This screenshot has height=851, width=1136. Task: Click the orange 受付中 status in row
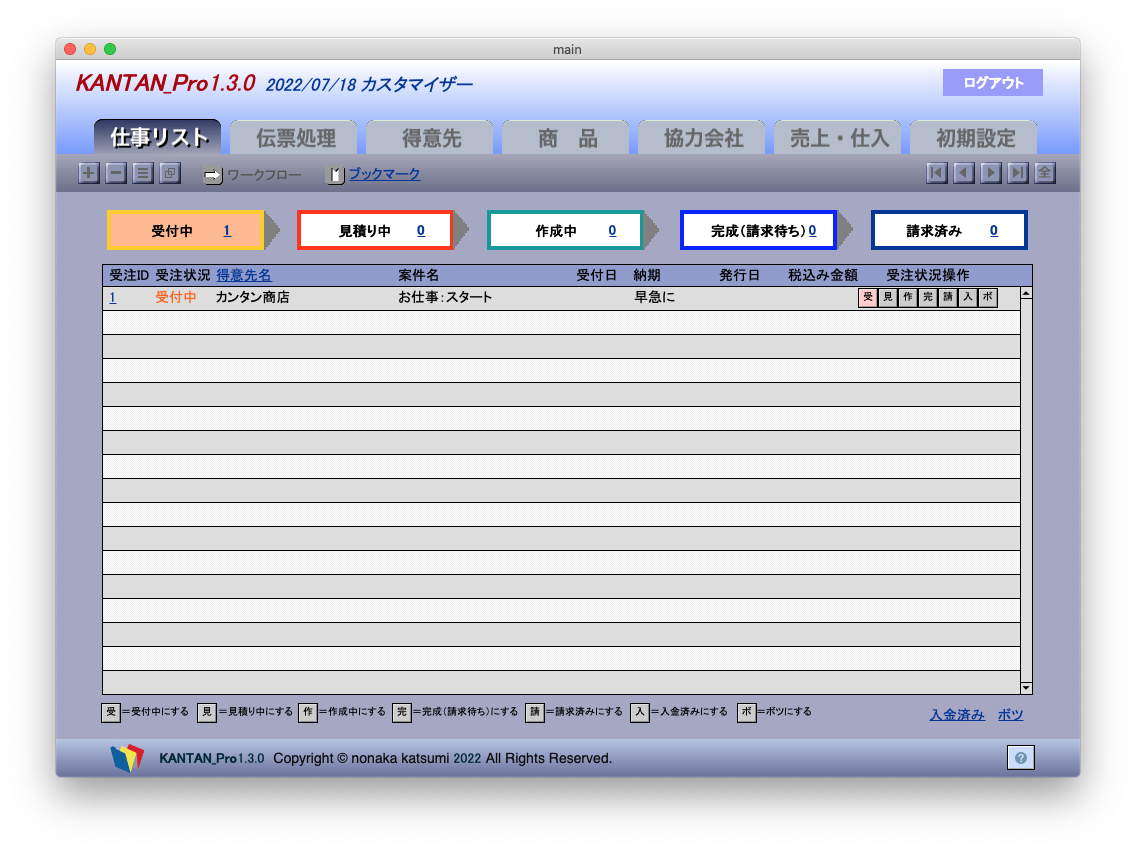[x=175, y=298]
